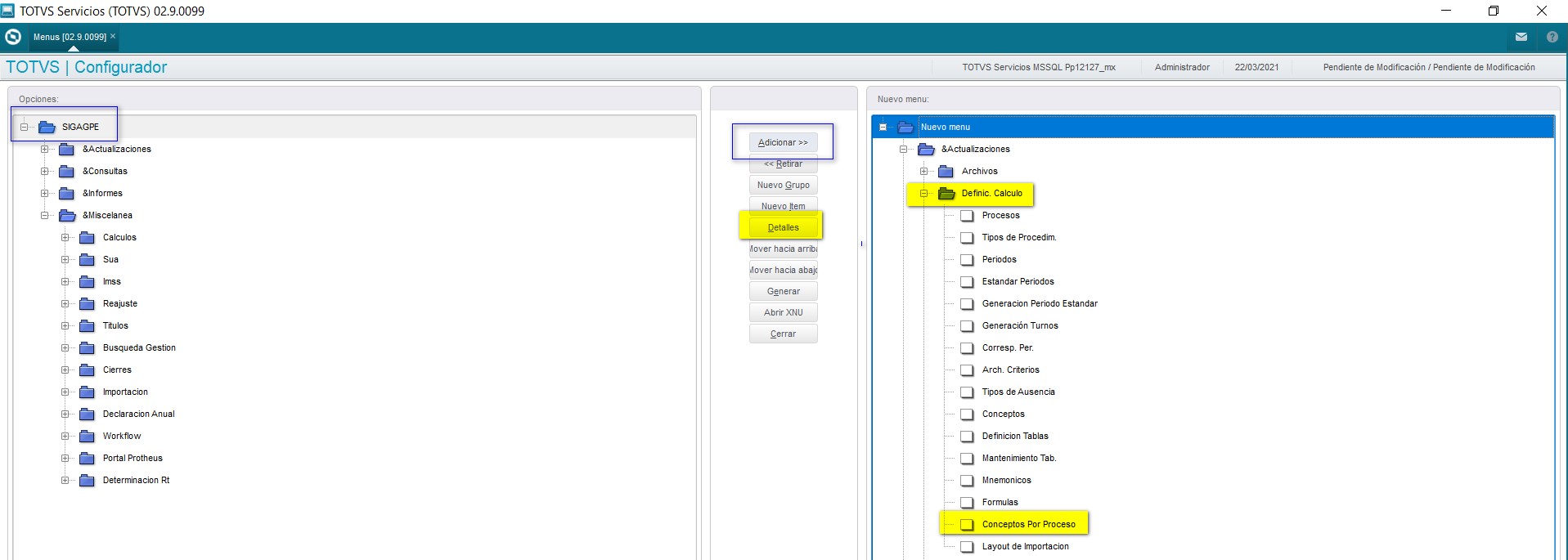Select the Workflow folder icon
The height and width of the screenshot is (560, 1568).
[87, 436]
